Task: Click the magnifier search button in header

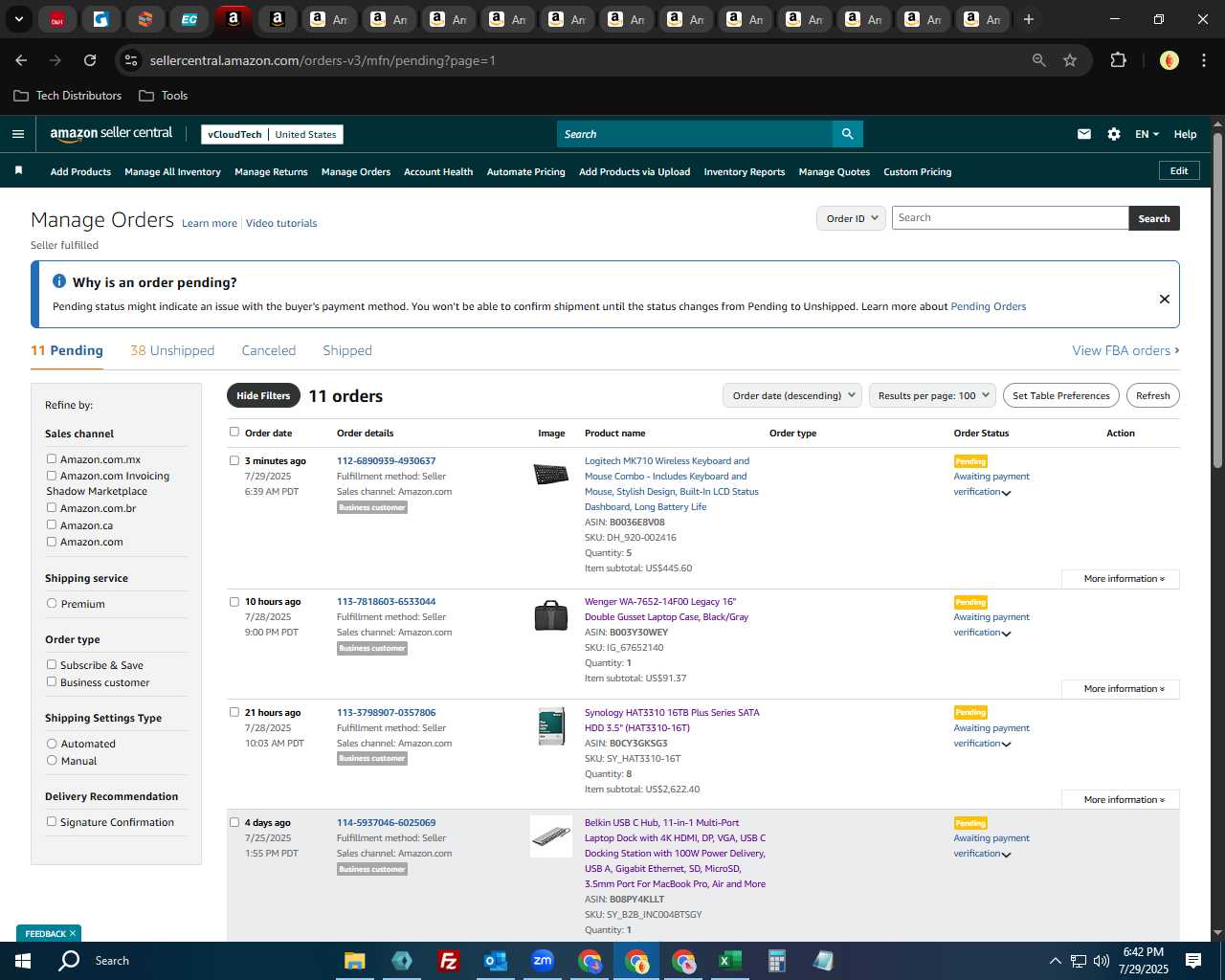Action: 847,134
